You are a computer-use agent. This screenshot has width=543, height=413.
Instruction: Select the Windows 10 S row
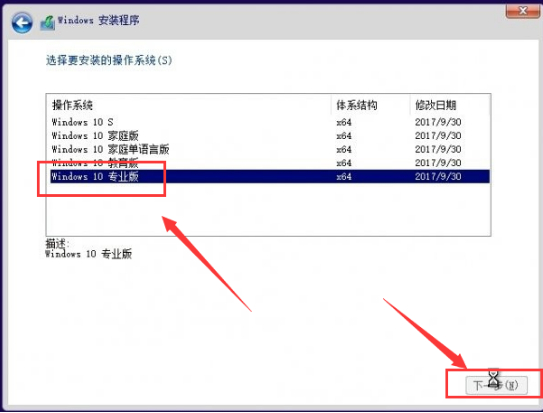[x=270, y=122]
